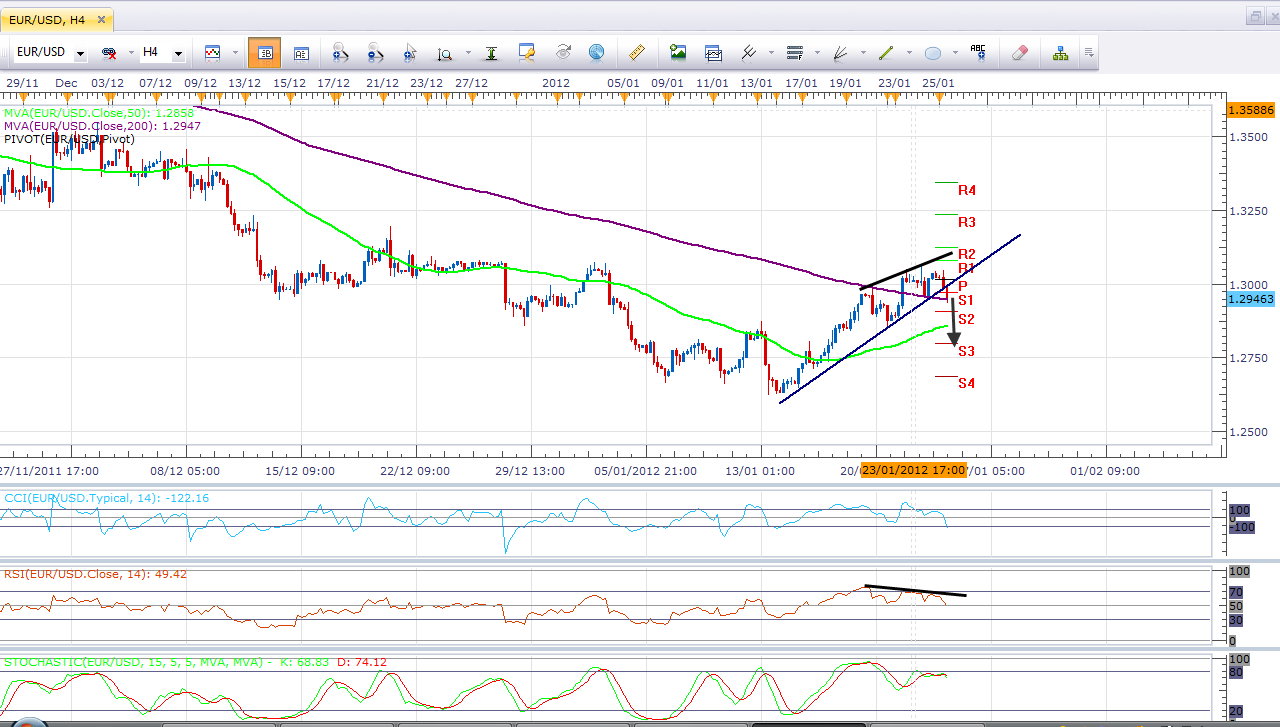1280x727 pixels.
Task: Click the chart template window icon
Action: tap(713, 53)
